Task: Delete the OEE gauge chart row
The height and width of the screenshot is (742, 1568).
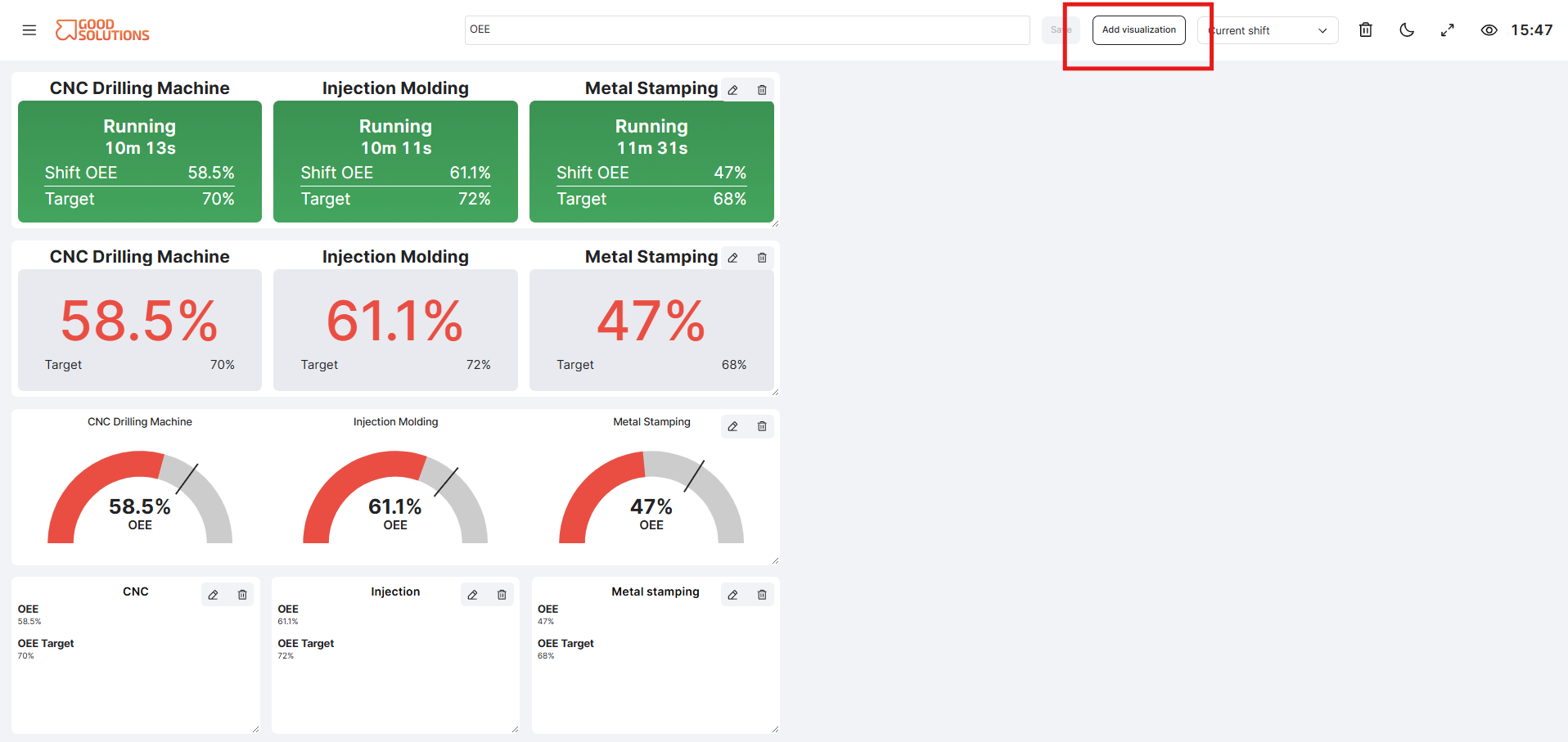Action: 762,426
